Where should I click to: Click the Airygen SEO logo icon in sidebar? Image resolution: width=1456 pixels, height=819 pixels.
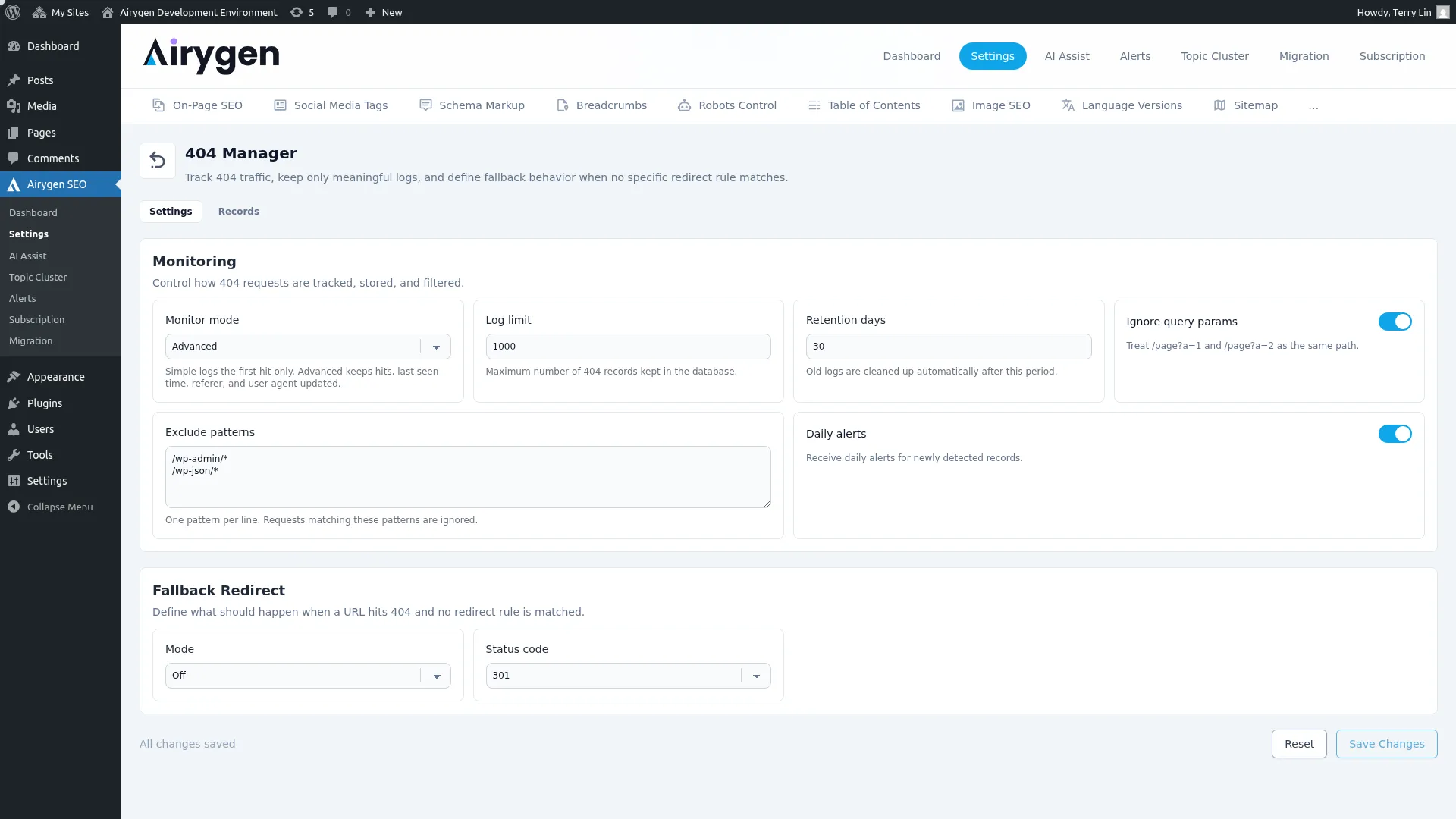[x=14, y=184]
